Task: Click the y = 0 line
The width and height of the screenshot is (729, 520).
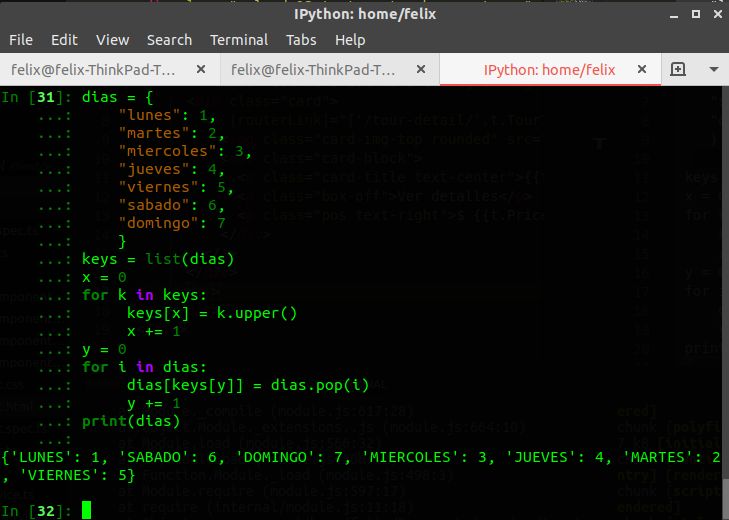Action: (104, 349)
